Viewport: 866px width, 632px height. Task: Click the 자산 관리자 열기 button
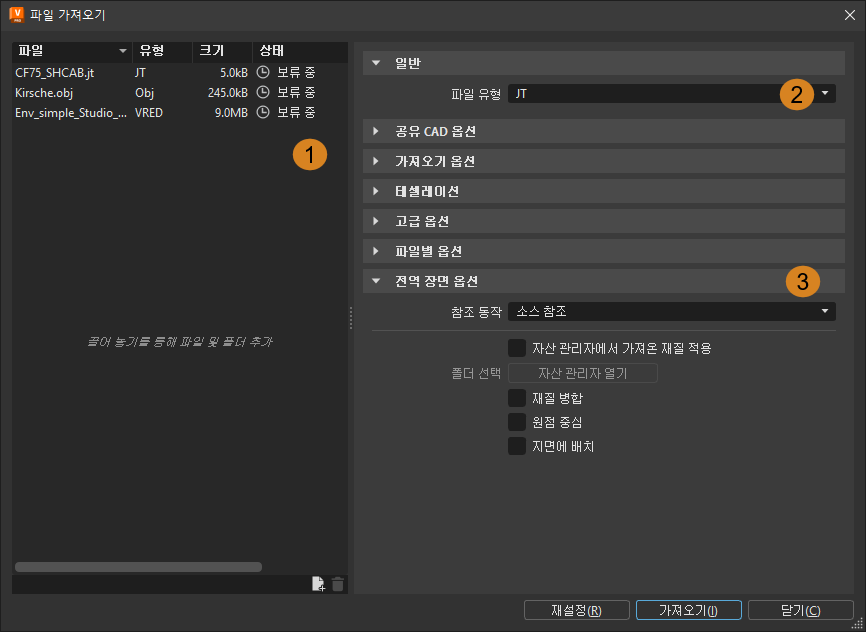[x=583, y=373]
